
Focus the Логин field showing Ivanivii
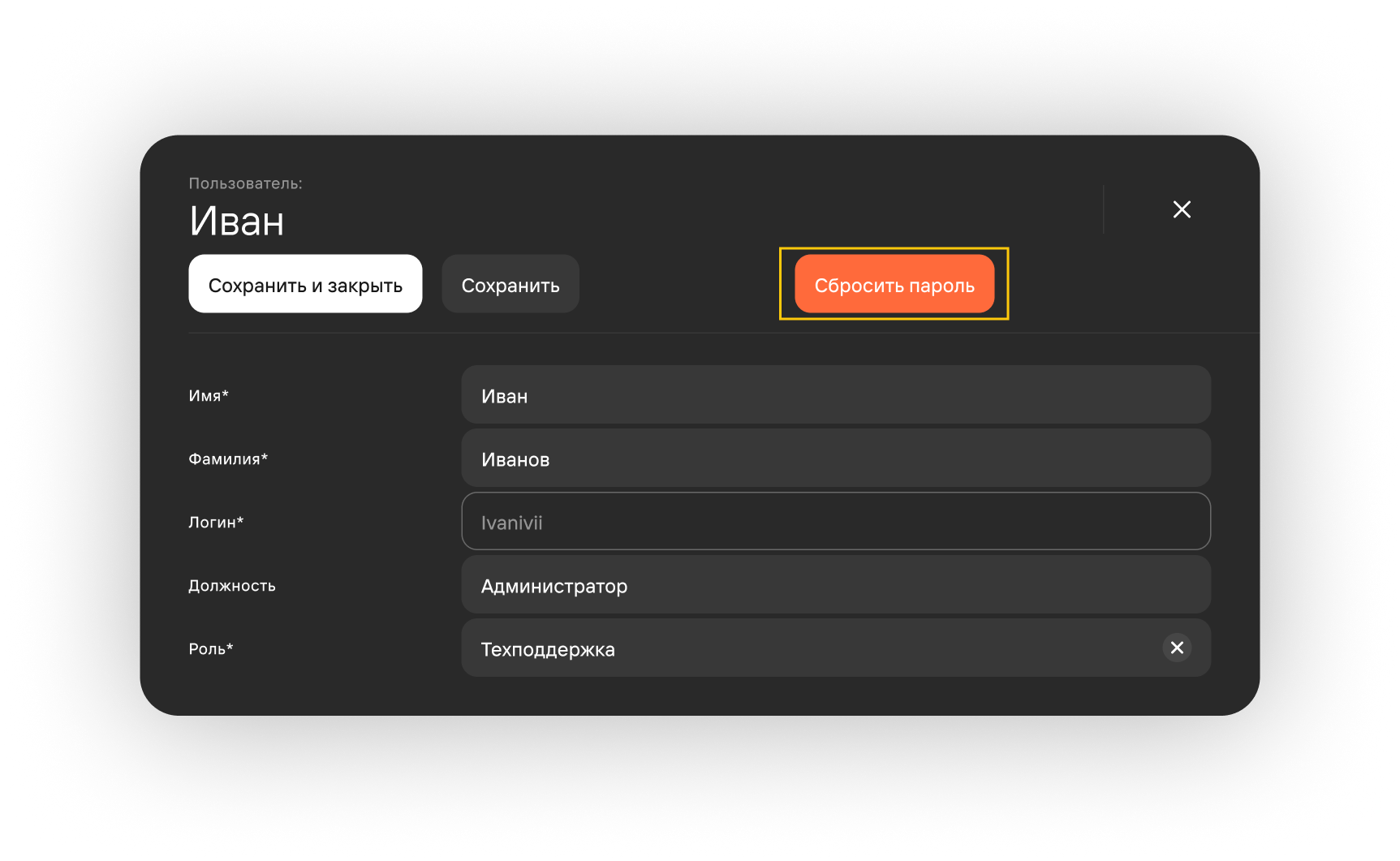[x=836, y=521]
